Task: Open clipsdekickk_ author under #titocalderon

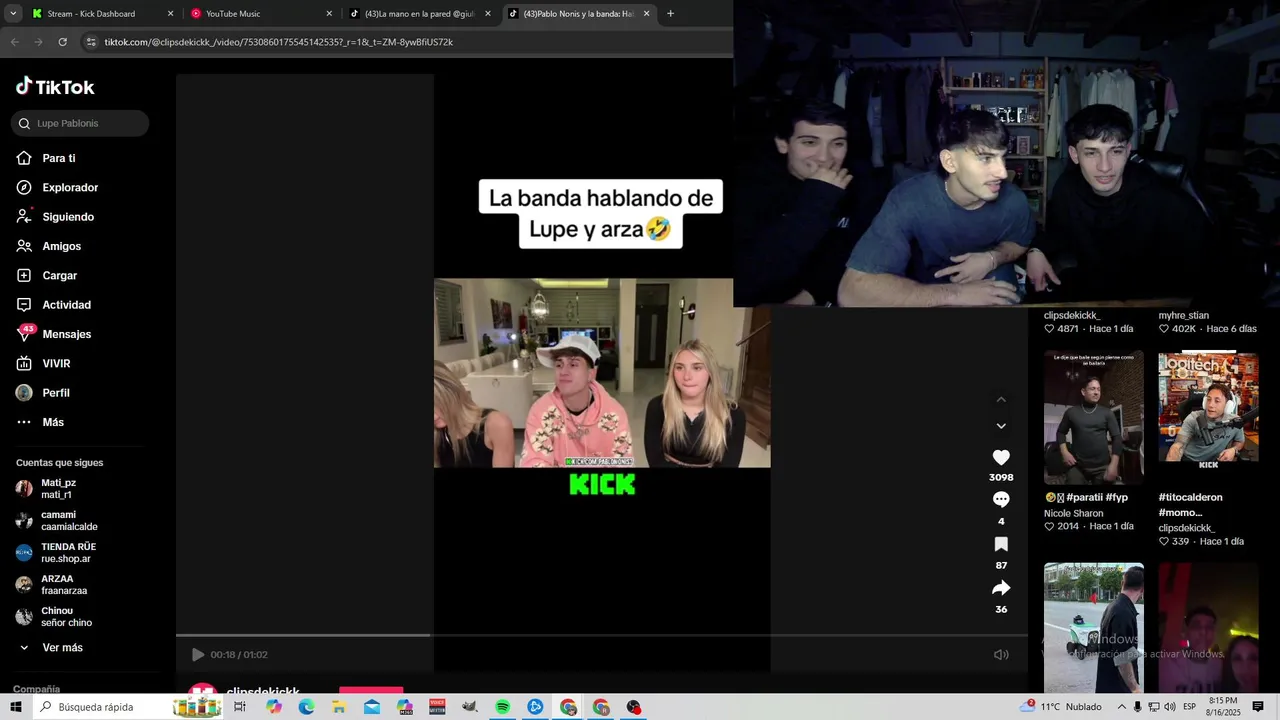Action: pos(1186,528)
